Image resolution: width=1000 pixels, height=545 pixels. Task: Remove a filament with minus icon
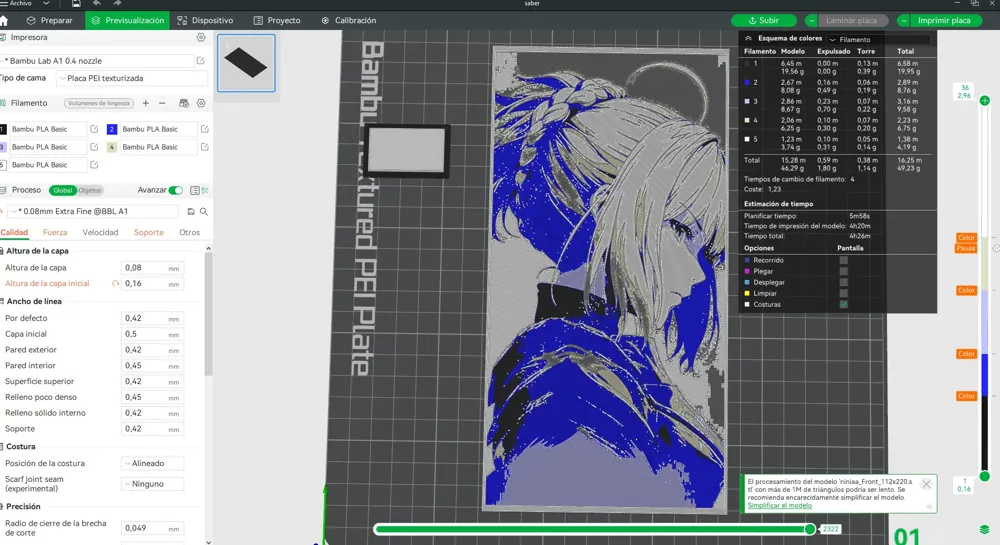click(x=162, y=103)
